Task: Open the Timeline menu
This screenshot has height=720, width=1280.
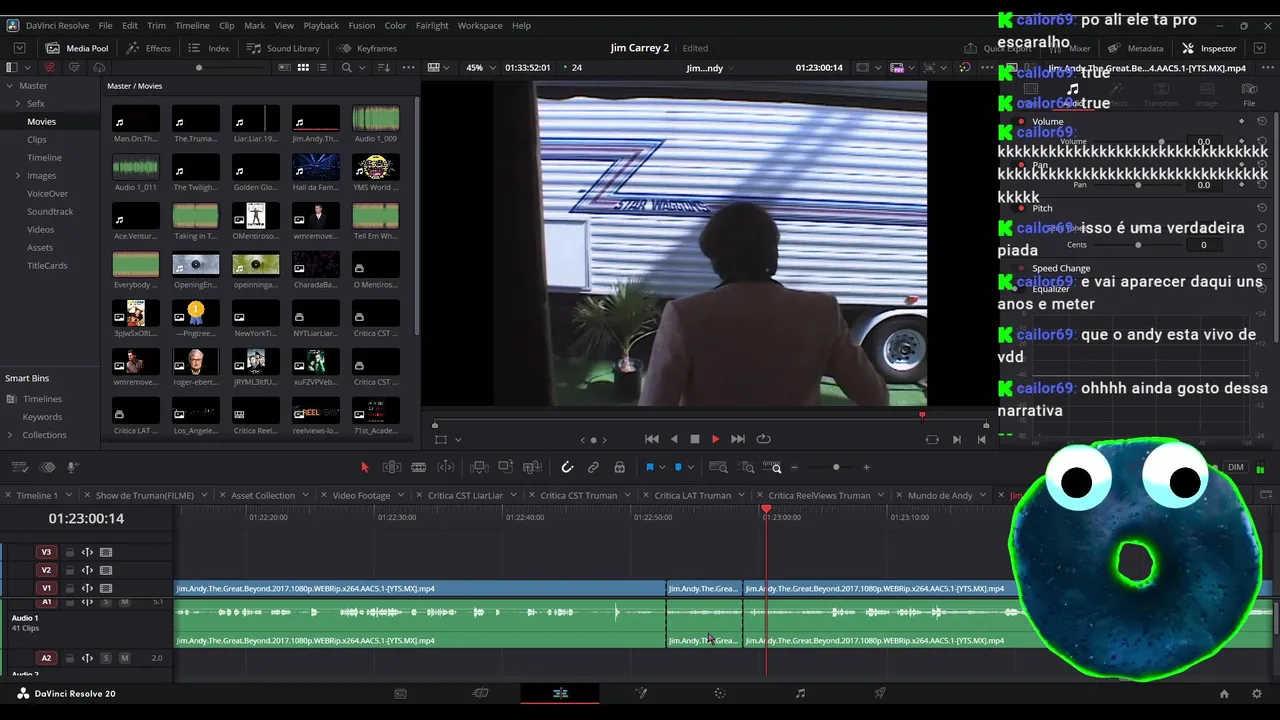Action: (x=192, y=25)
